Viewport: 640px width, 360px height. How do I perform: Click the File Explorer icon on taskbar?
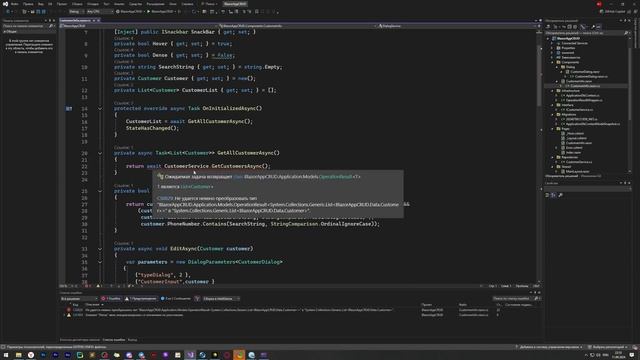tap(18, 355)
